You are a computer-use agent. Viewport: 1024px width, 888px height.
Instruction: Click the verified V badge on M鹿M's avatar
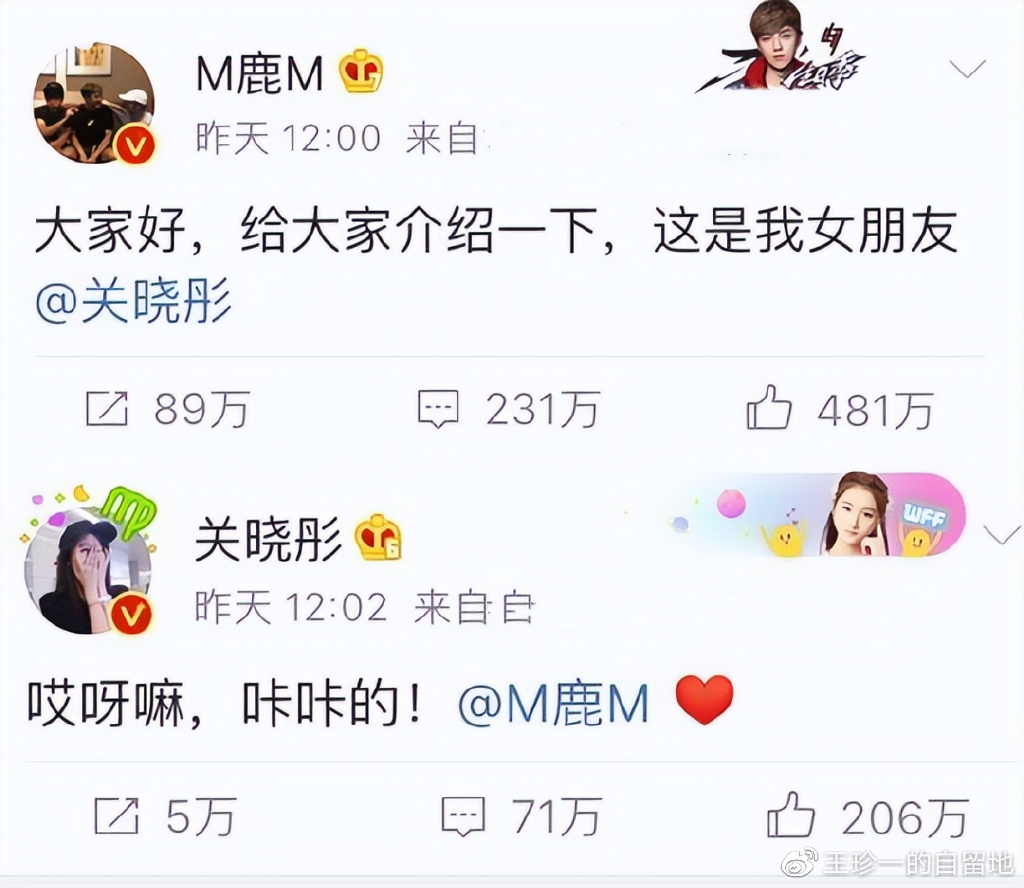click(x=135, y=146)
